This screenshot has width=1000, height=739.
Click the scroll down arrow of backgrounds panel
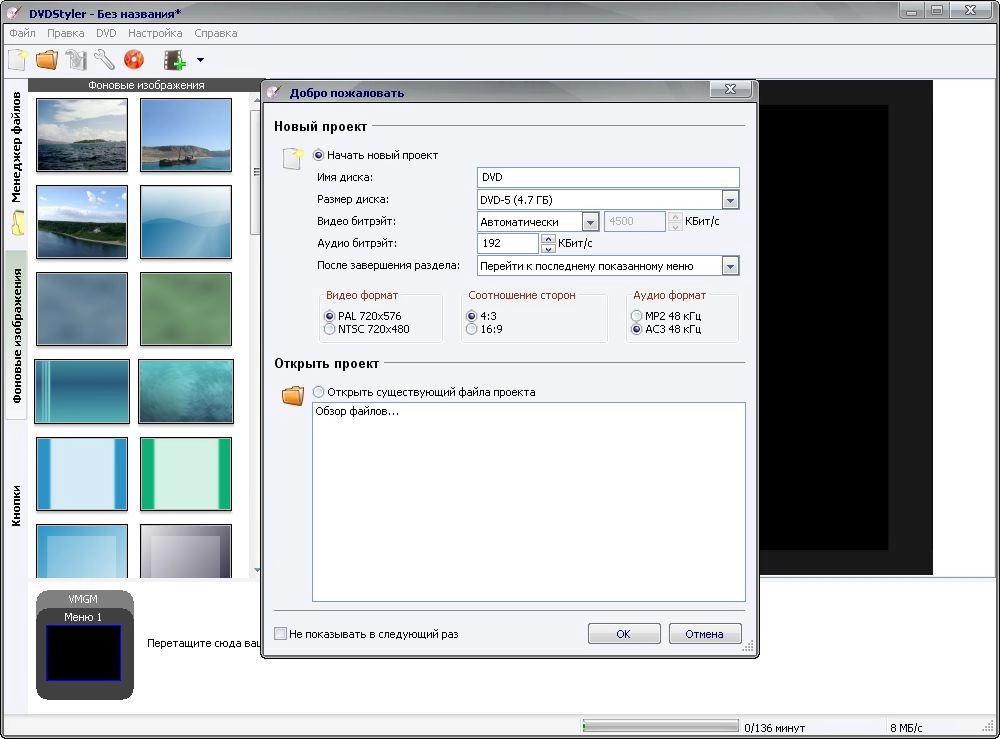[x=256, y=570]
